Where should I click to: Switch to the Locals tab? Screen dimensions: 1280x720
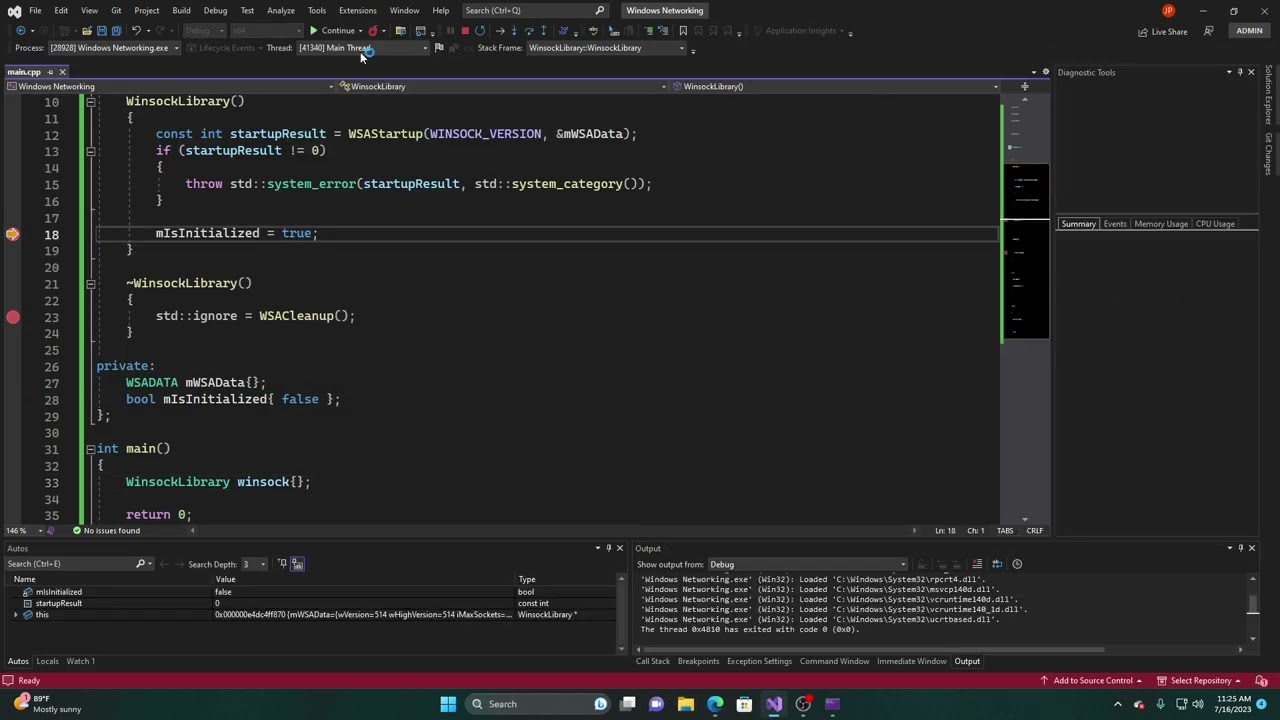point(47,661)
